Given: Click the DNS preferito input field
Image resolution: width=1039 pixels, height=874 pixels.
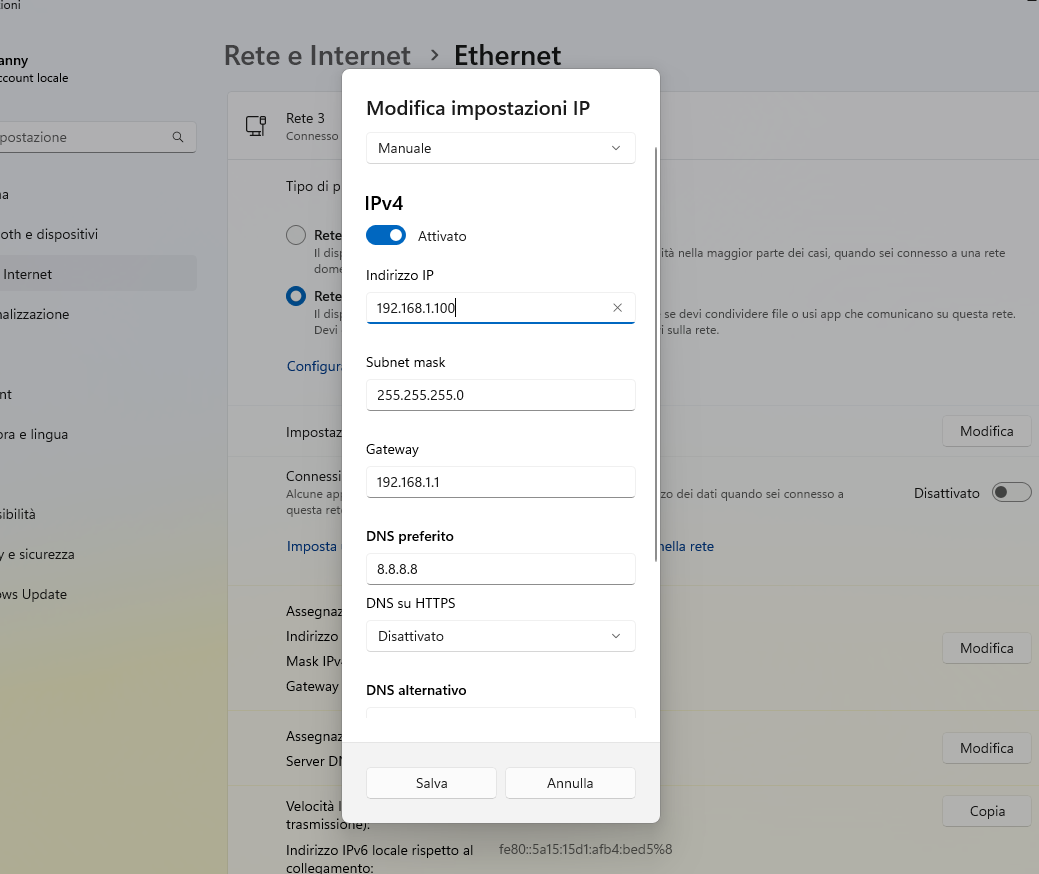Looking at the screenshot, I should [500, 569].
